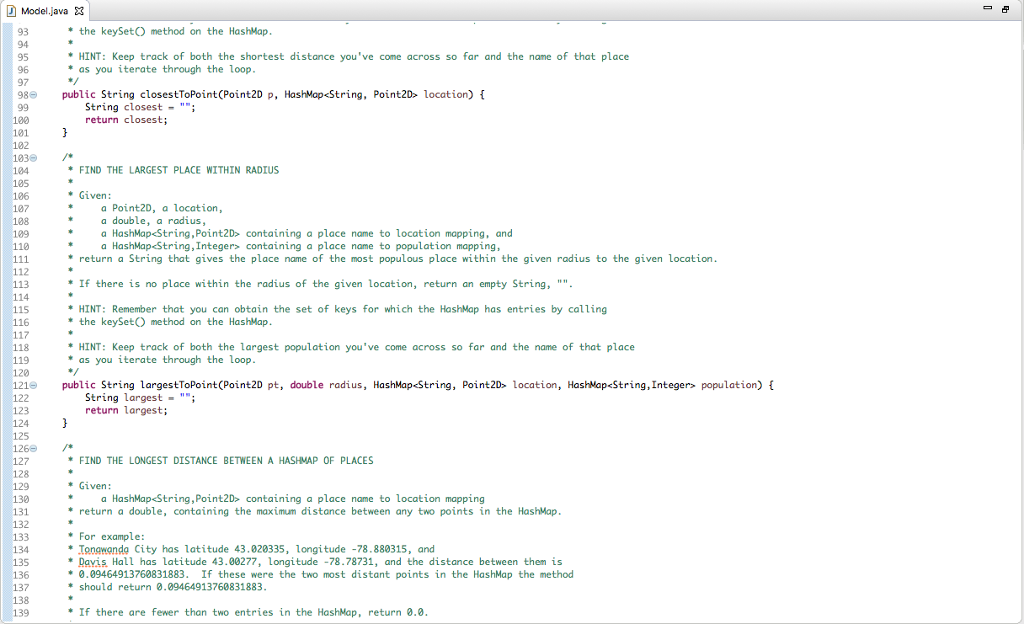Click the misspelled word Tonawanda
The width and height of the screenshot is (1024, 624).
[x=103, y=549]
